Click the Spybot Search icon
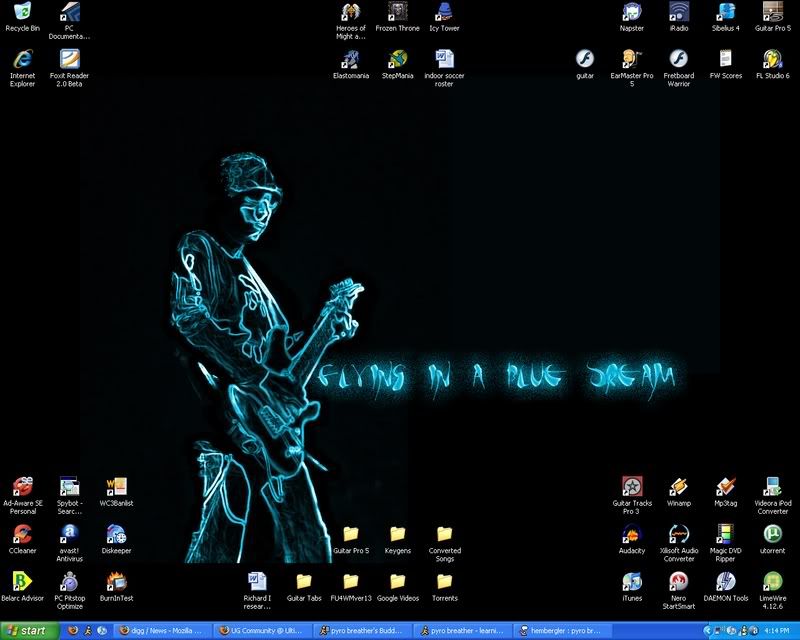Viewport: 800px width, 640px height. (x=69, y=487)
